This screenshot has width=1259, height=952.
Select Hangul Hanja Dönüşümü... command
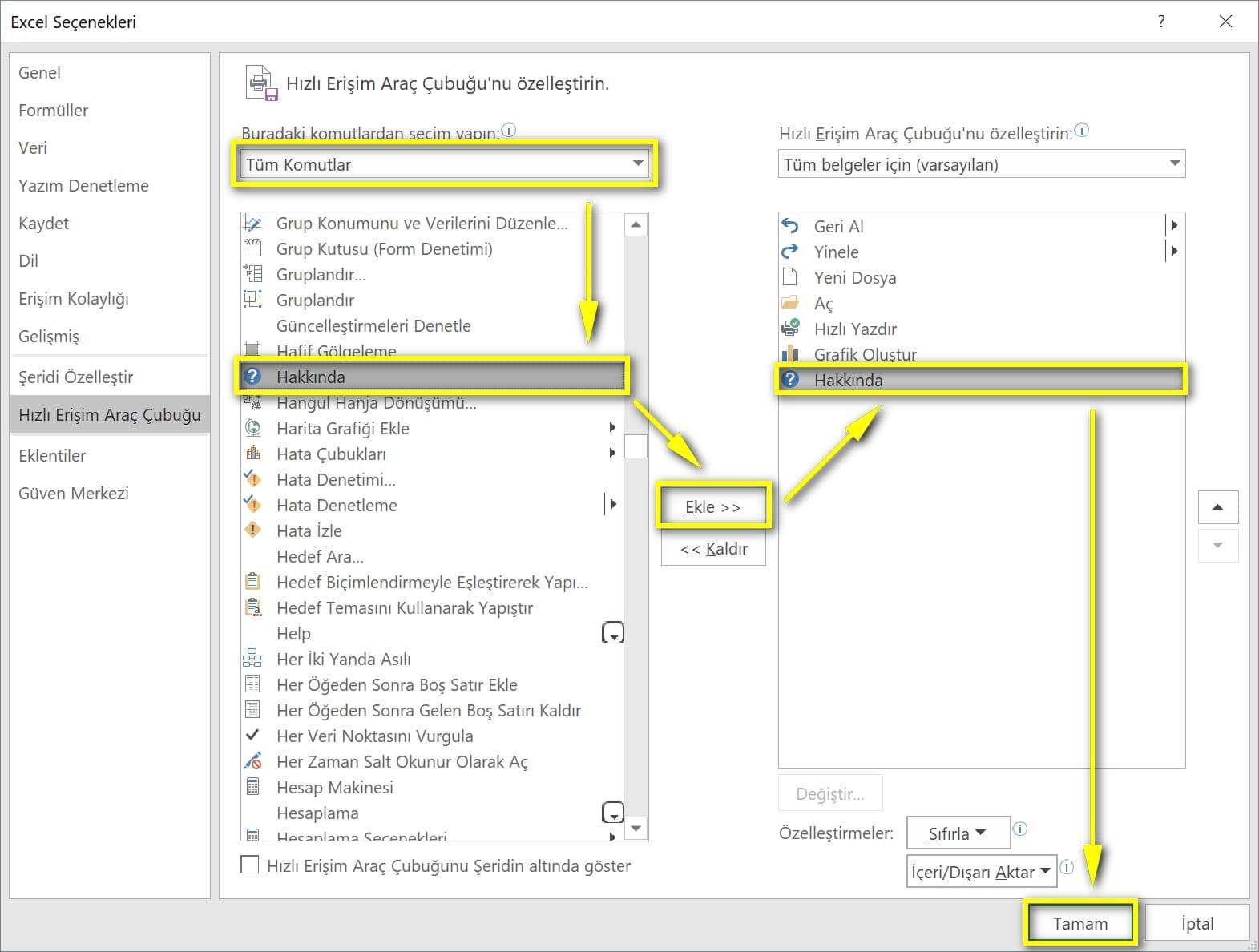[x=433, y=402]
